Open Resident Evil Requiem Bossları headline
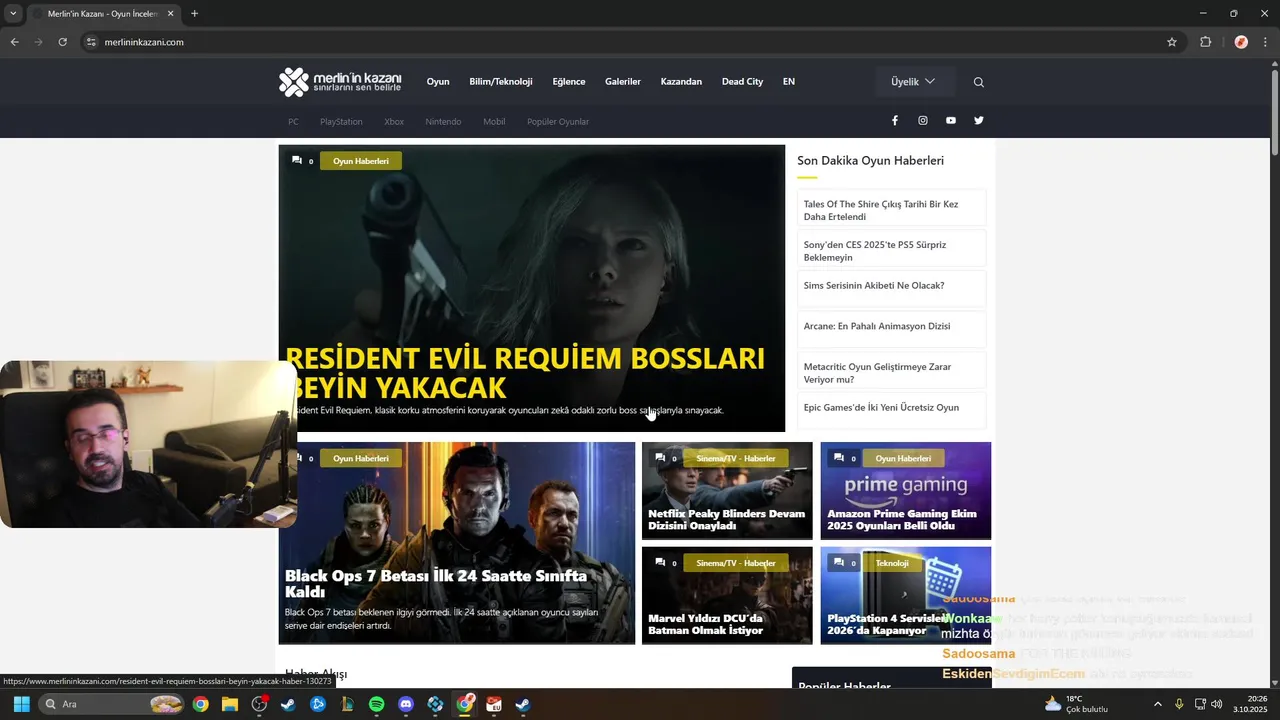 [524, 372]
